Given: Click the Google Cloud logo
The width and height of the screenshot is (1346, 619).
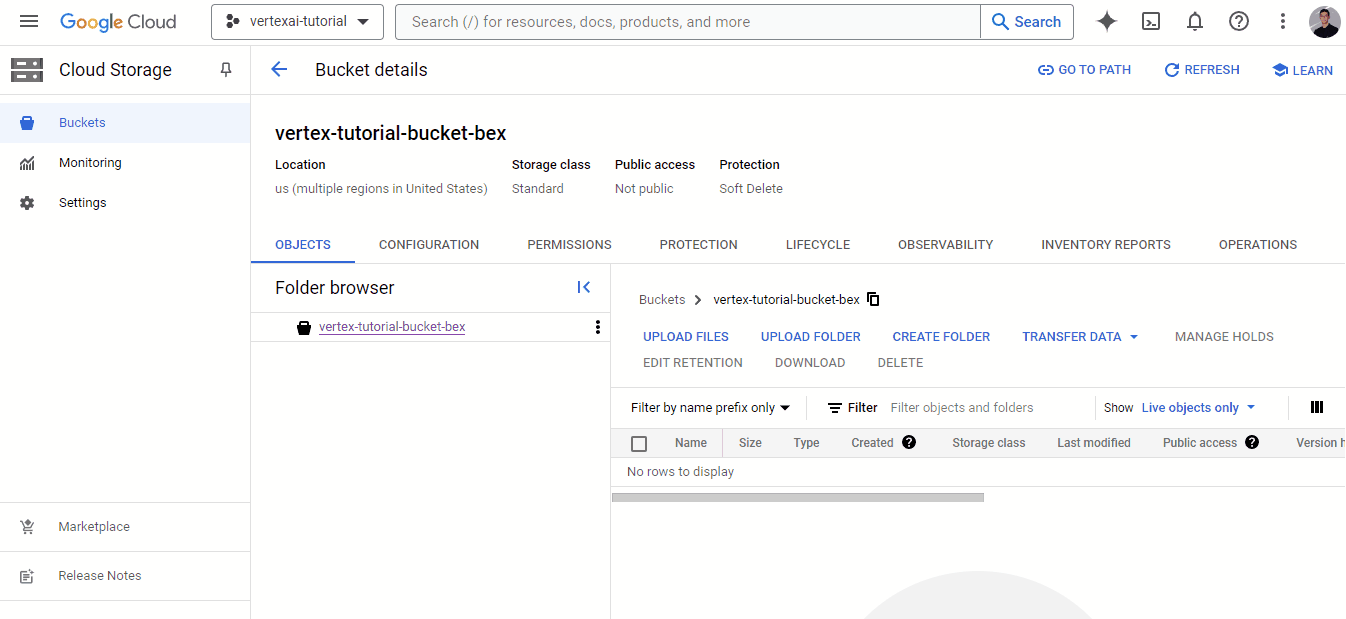Looking at the screenshot, I should pos(118,22).
